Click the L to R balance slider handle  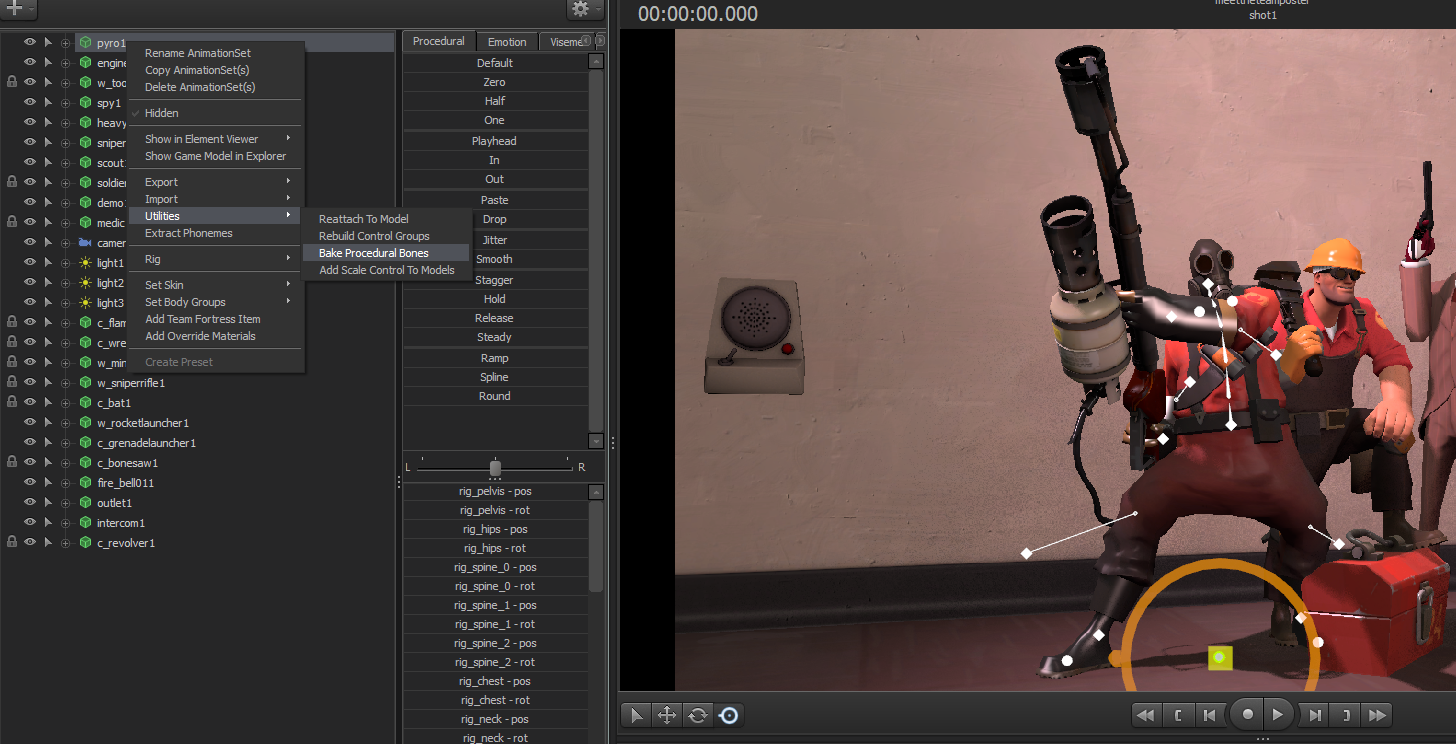coord(495,467)
